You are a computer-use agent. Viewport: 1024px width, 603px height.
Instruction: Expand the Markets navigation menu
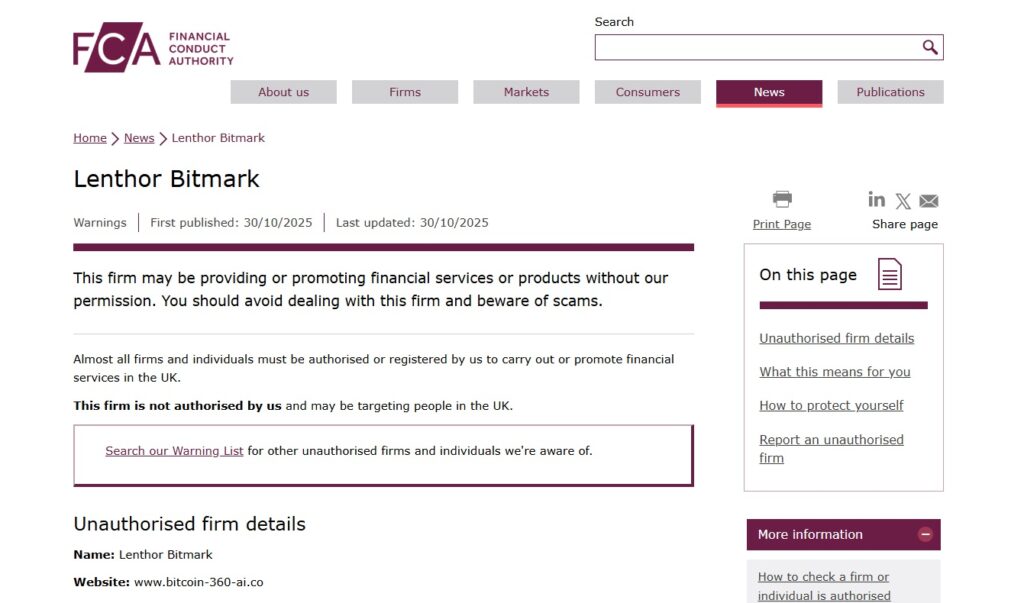[526, 91]
